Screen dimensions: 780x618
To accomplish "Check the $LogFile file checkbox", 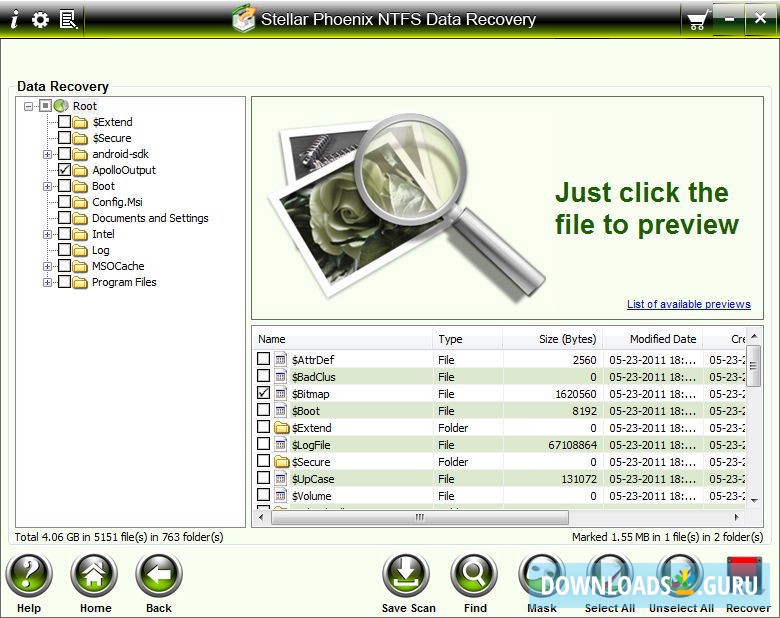I will pyautogui.click(x=264, y=445).
